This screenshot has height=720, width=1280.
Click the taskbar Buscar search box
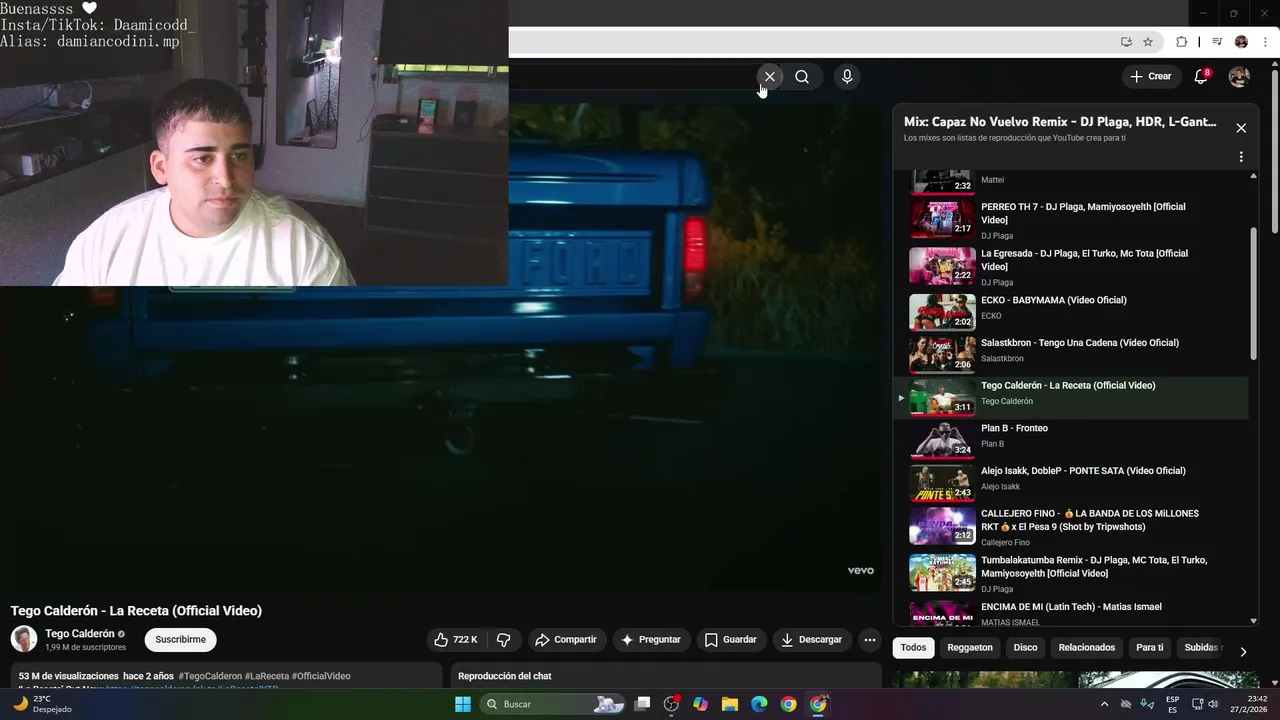pos(555,704)
